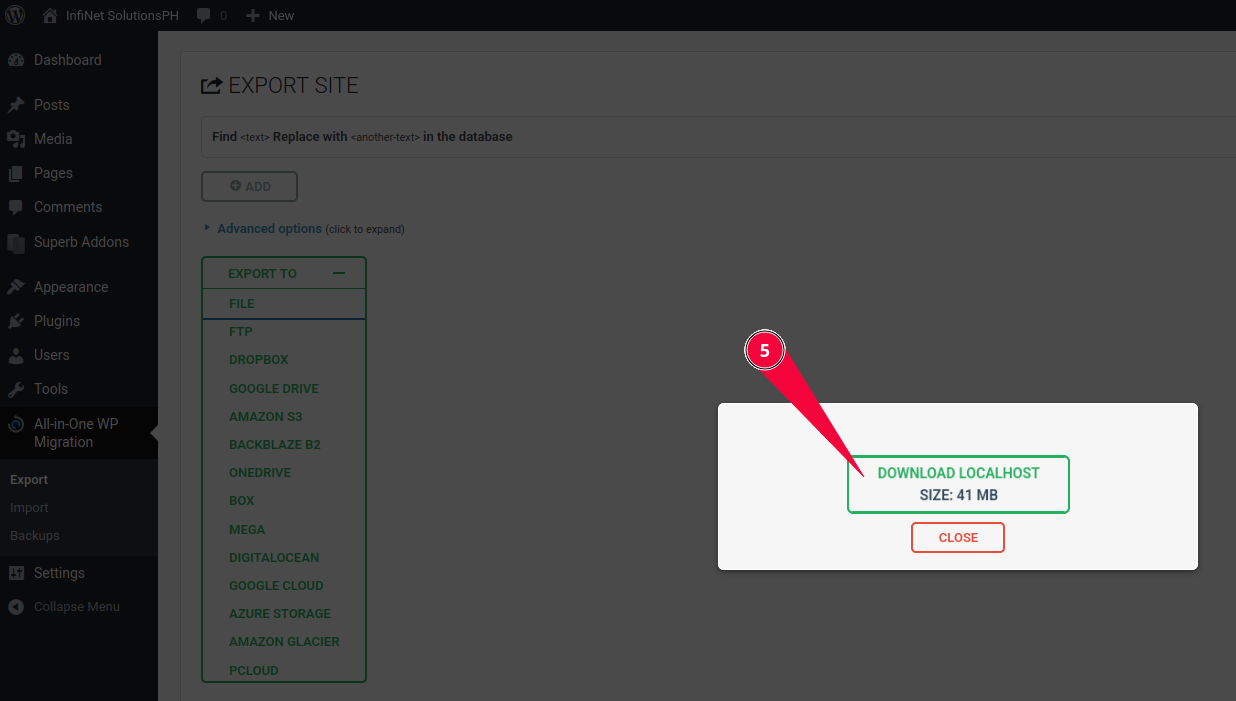
Task: Click the comments bubble icon in admin bar
Action: [204, 15]
